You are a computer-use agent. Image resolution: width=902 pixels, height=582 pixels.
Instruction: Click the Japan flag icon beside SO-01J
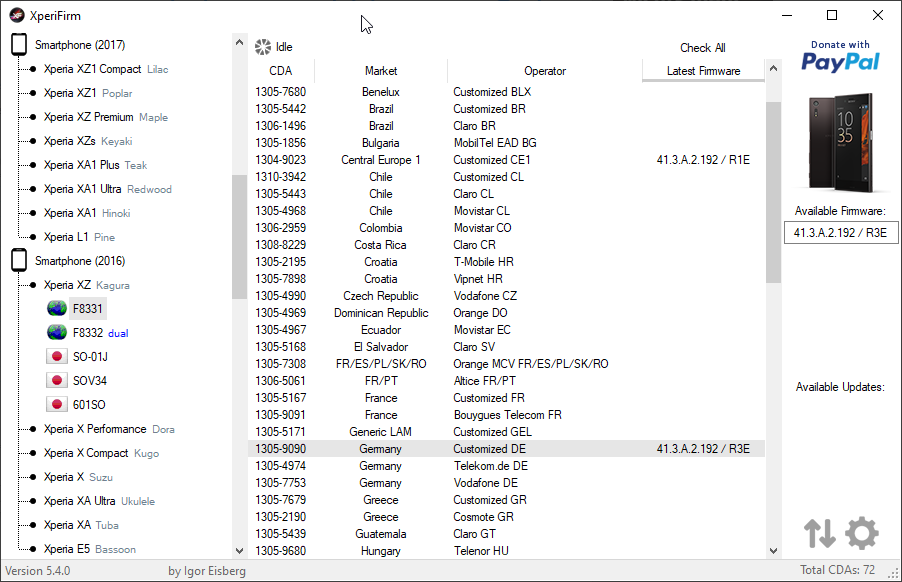[x=56, y=357]
